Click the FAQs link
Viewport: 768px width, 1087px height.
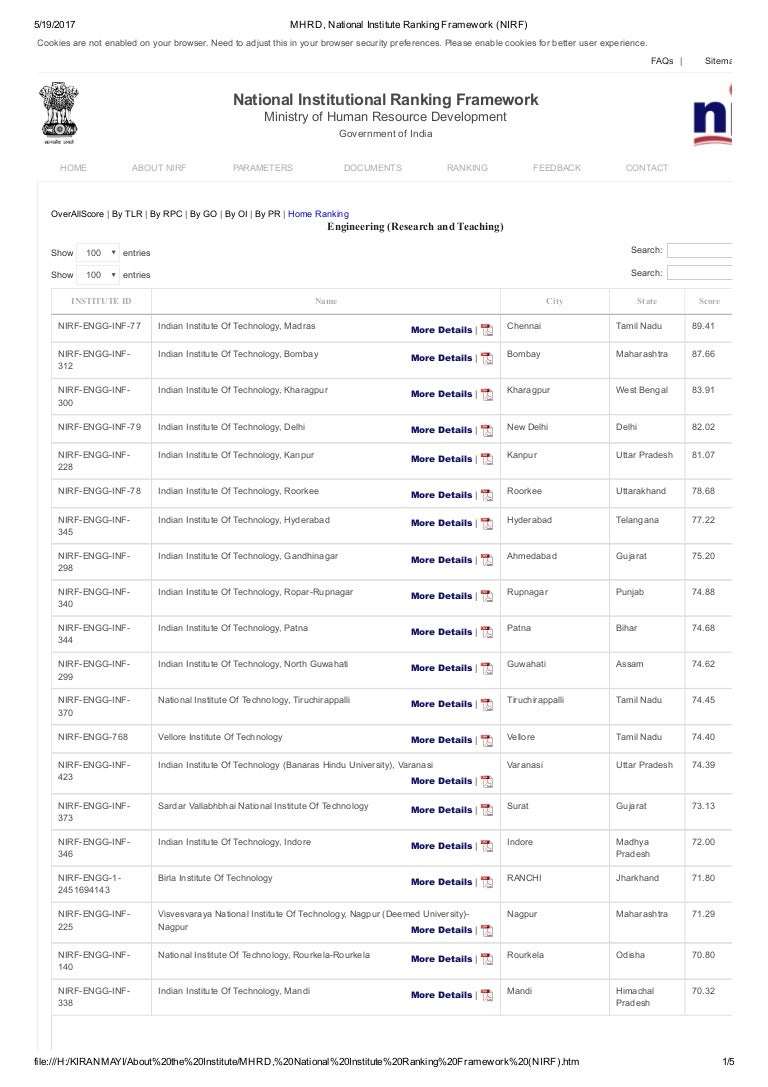[x=661, y=60]
